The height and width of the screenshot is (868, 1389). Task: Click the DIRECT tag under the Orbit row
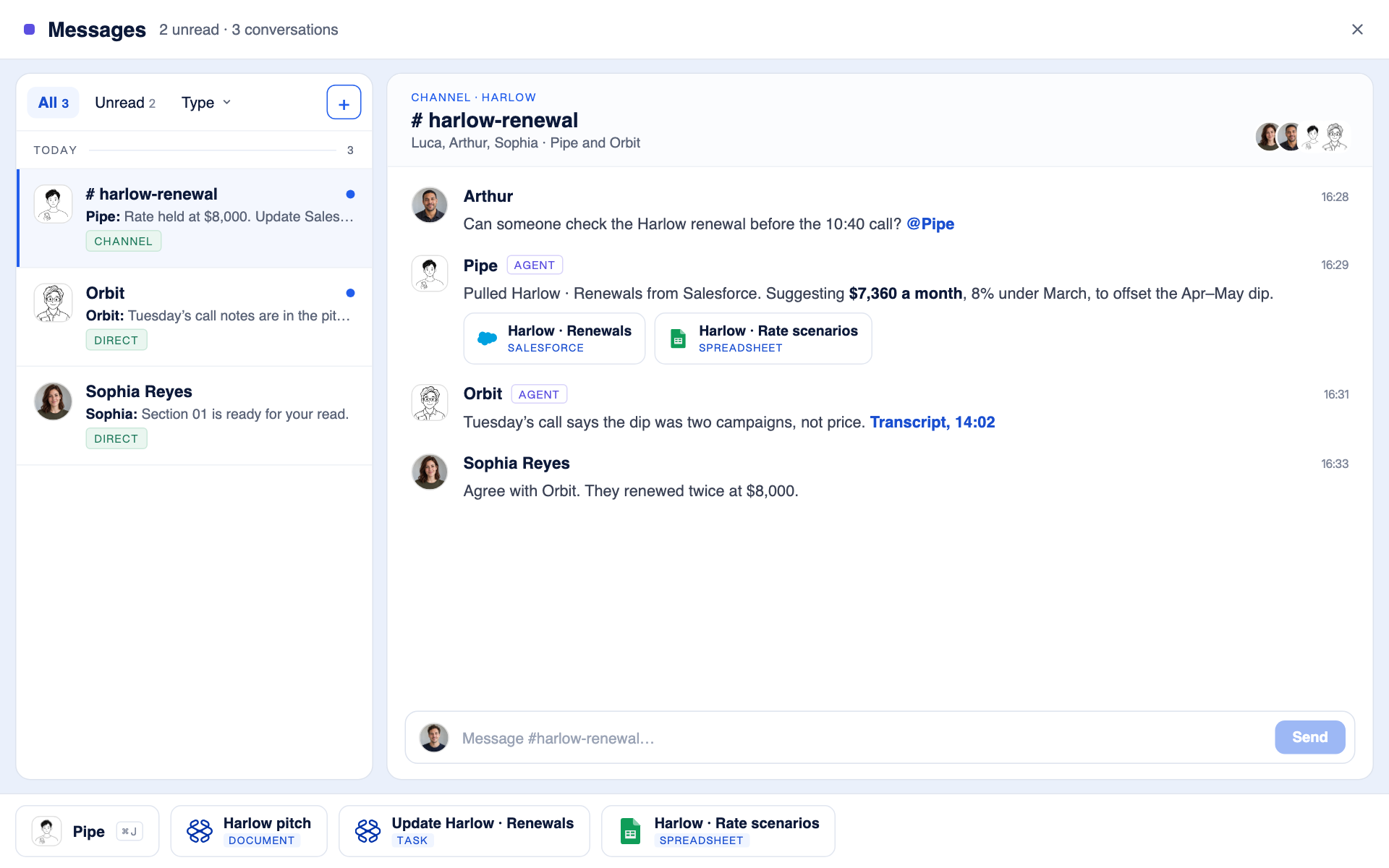coord(116,340)
